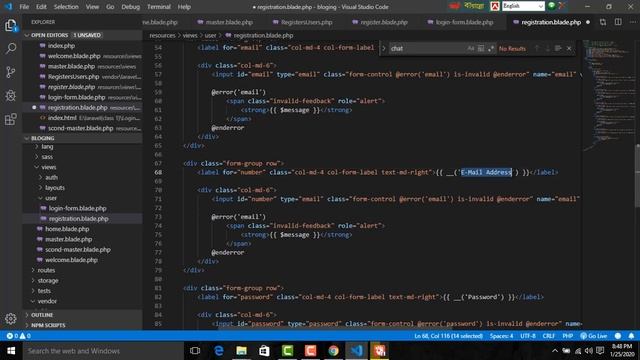Image resolution: width=640 pixels, height=360 pixels.
Task: Expand the layouts folder
Action: coord(55,188)
